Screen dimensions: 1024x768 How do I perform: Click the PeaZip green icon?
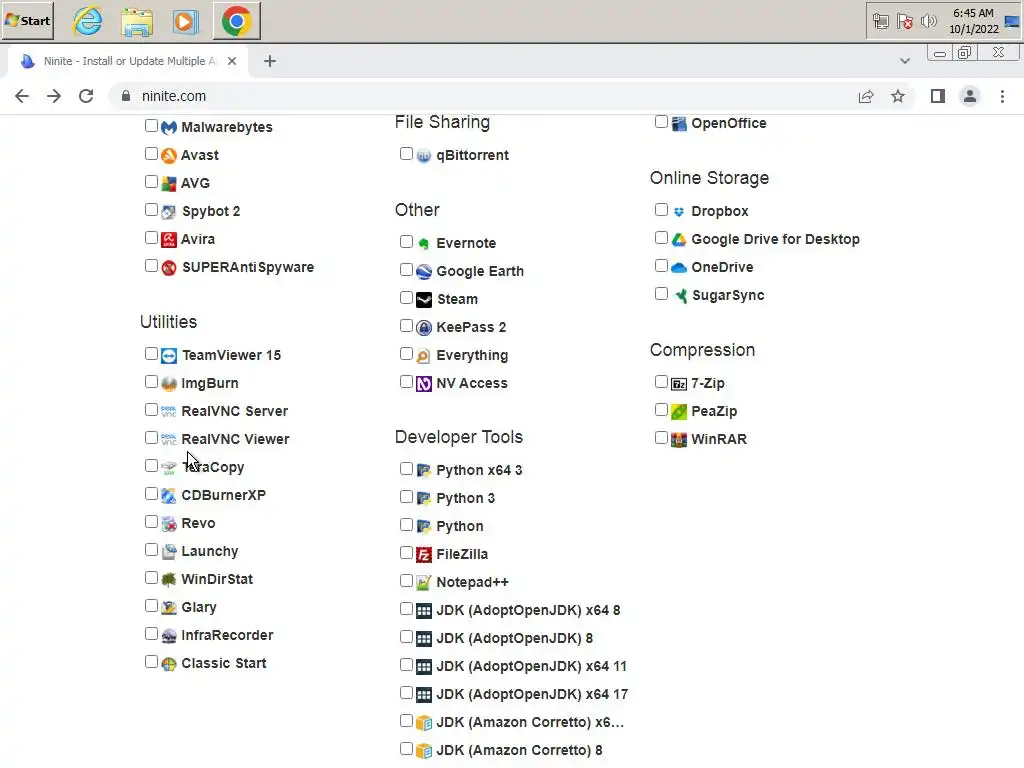(x=679, y=411)
